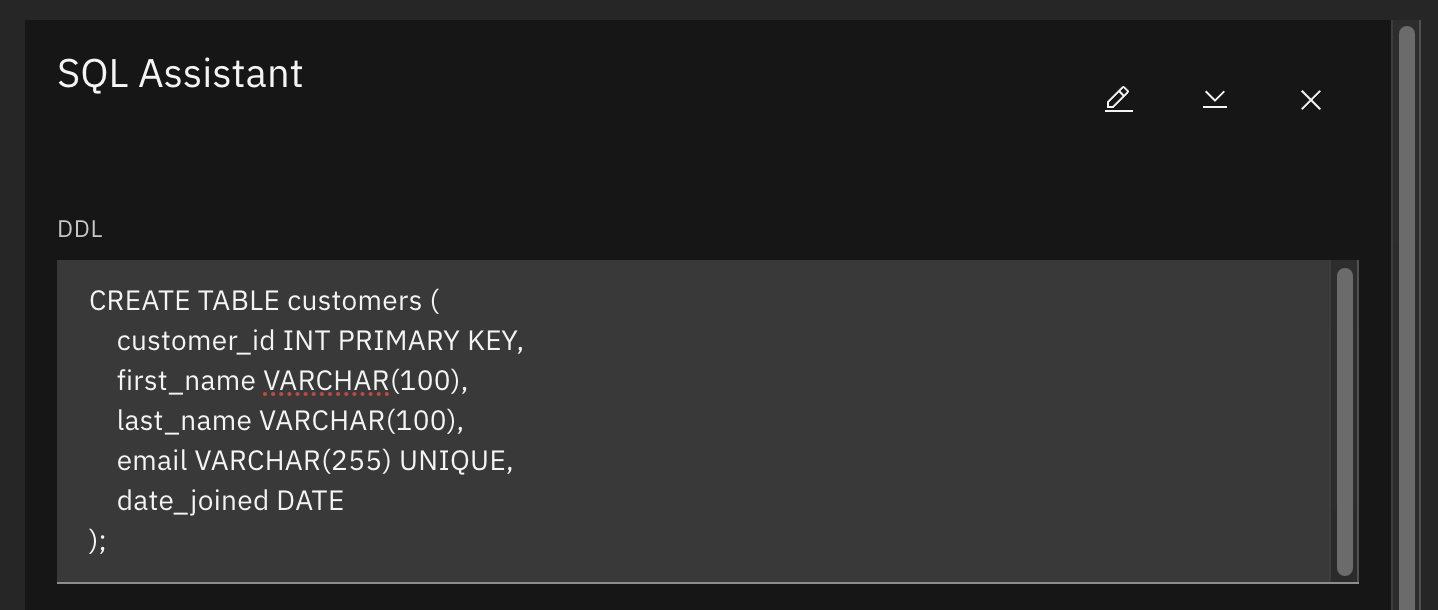Click the DDL text area scrollbar thumb
This screenshot has width=1438, height=610.
tap(1344, 420)
